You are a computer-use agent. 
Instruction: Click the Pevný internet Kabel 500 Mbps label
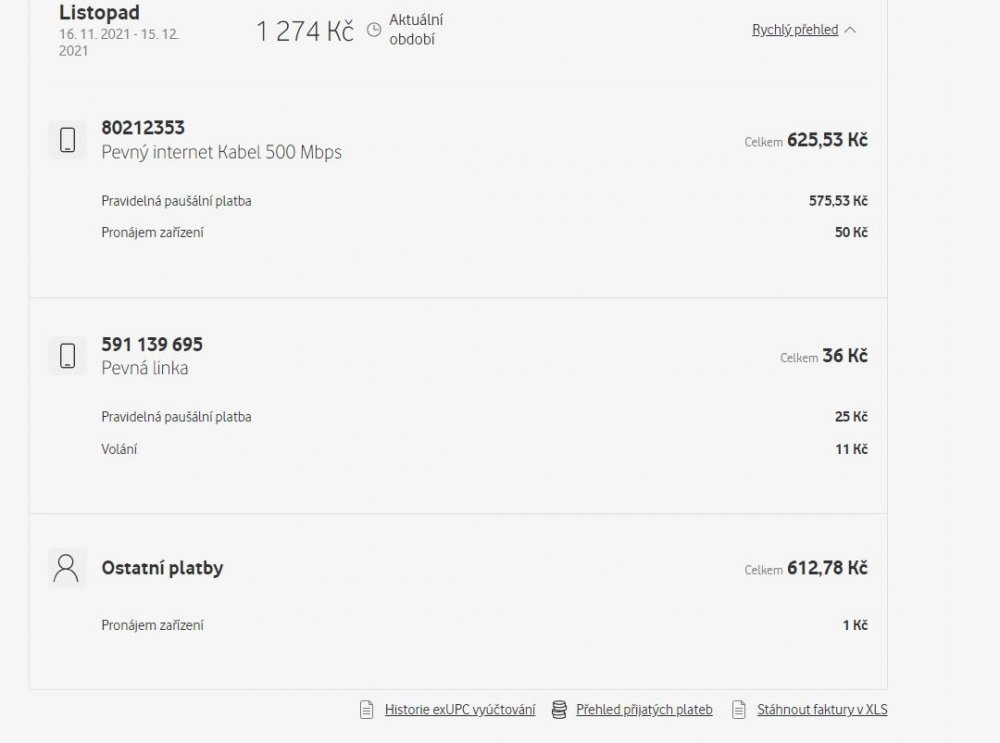click(221, 152)
